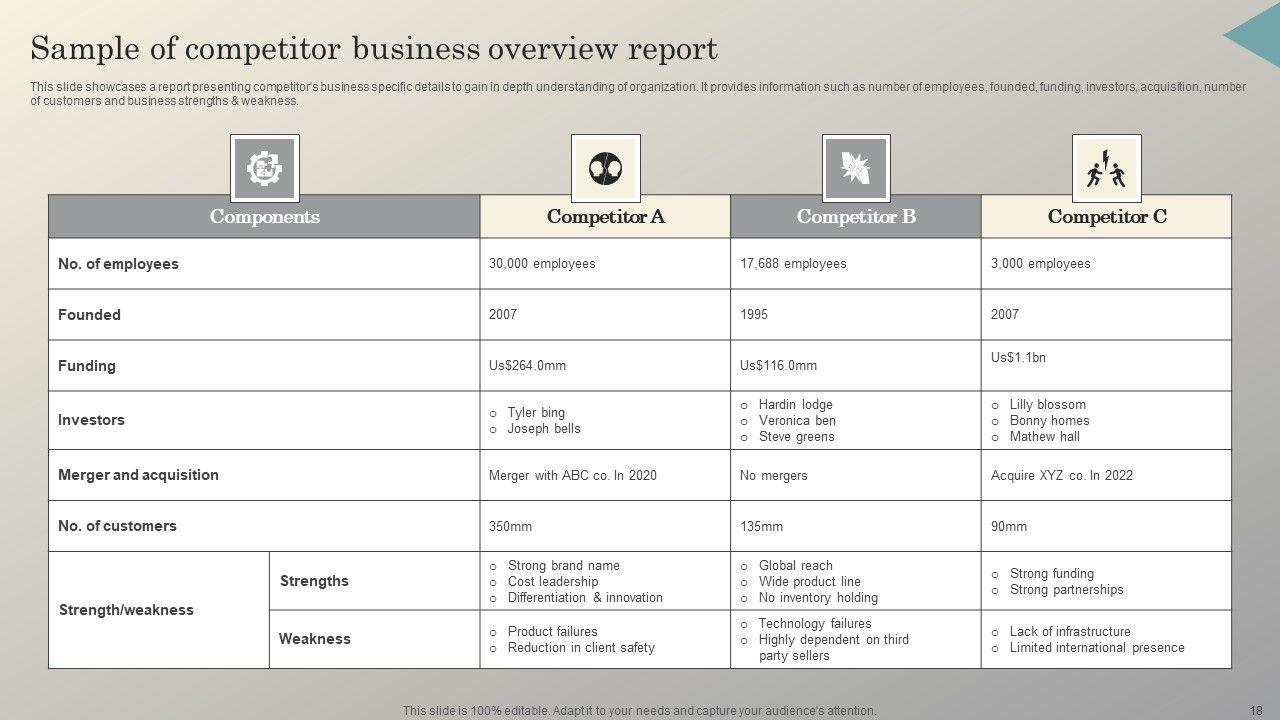Click the teal triangle shape in corner
1280x720 pixels.
point(1255,33)
